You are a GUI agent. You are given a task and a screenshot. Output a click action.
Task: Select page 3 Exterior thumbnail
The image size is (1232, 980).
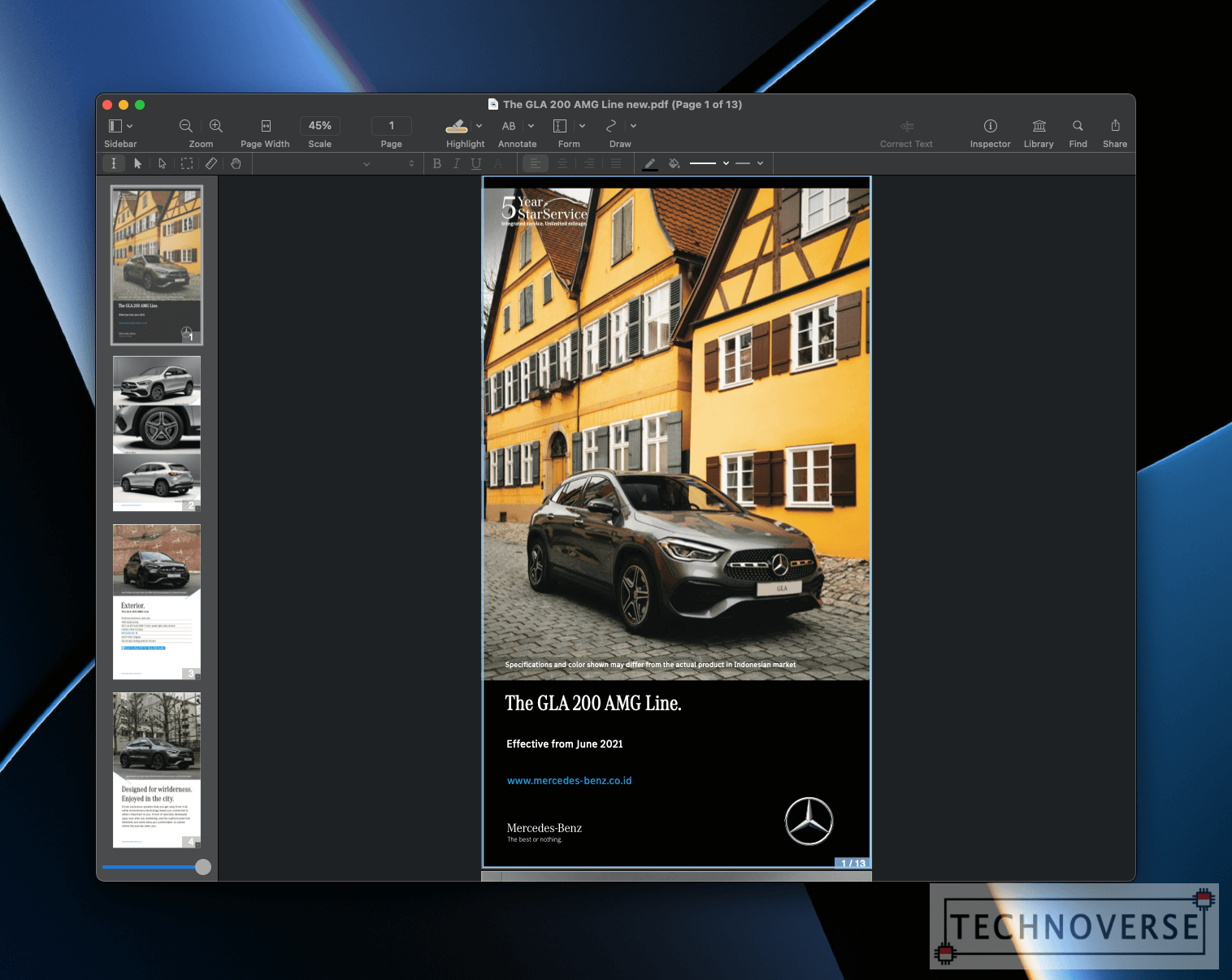pyautogui.click(x=157, y=602)
